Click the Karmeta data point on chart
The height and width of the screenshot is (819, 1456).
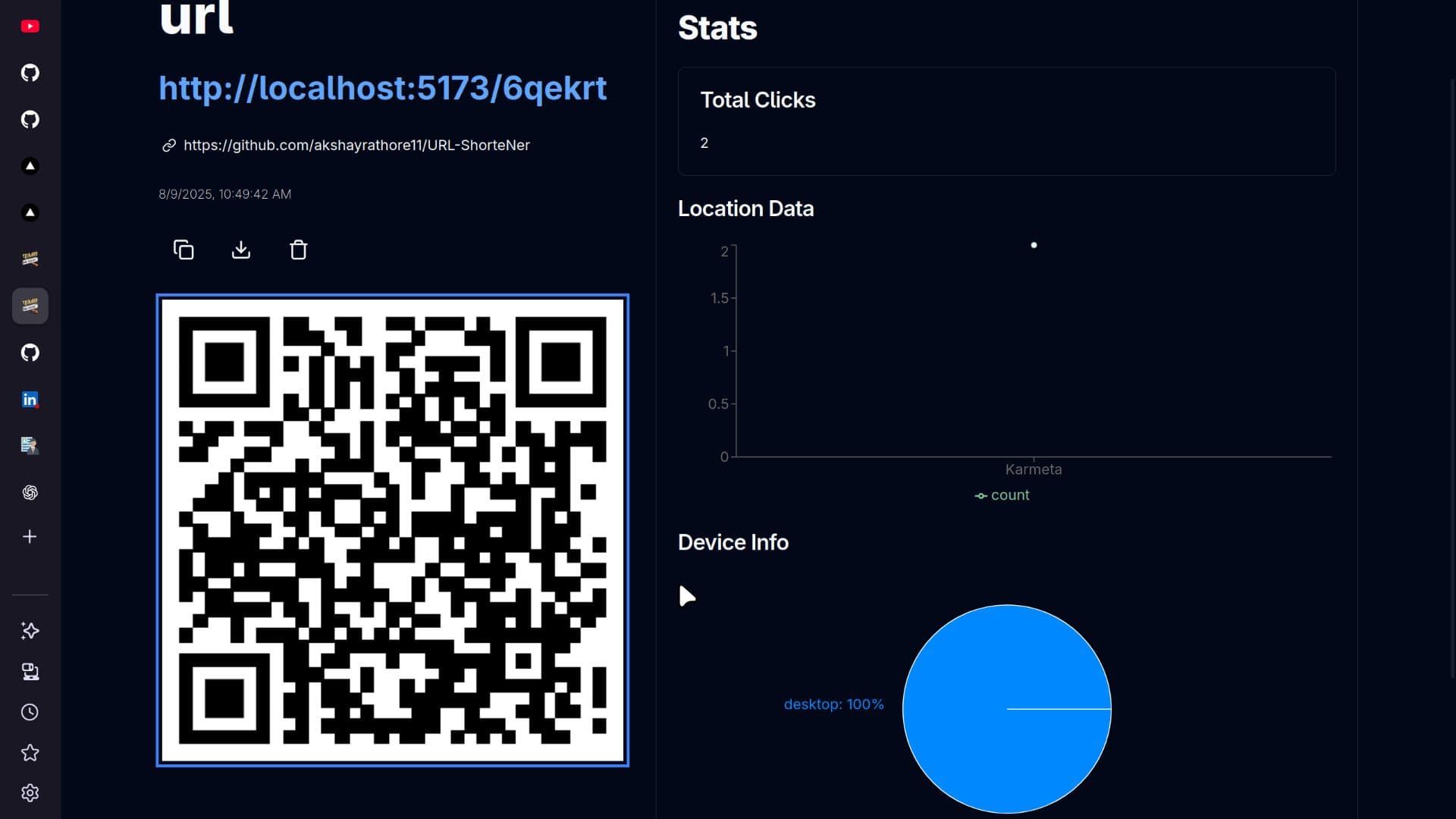[x=1034, y=245]
